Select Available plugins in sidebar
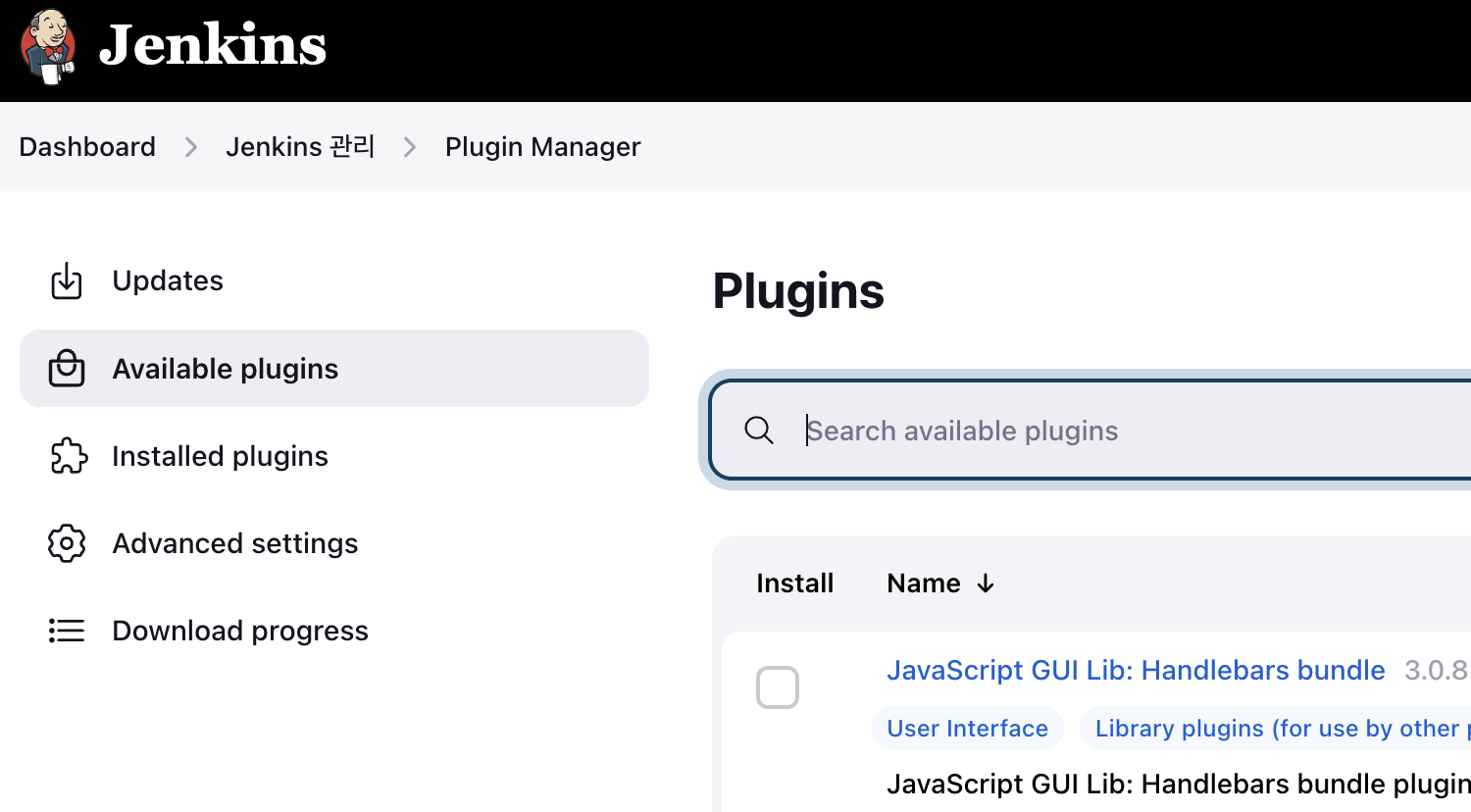This screenshot has height=812, width=1471. (334, 369)
